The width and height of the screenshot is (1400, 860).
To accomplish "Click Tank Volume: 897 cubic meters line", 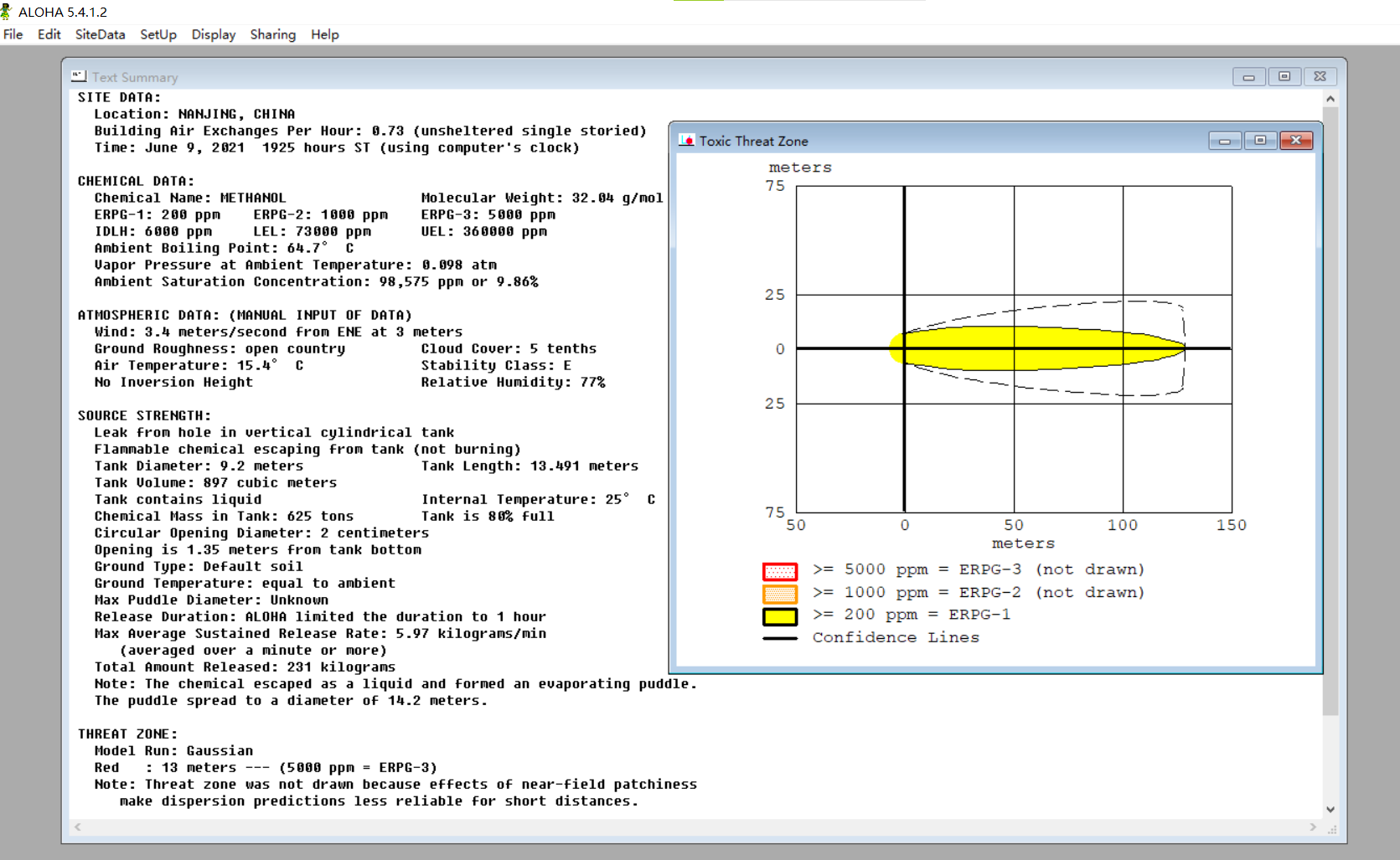I will click(x=215, y=482).
